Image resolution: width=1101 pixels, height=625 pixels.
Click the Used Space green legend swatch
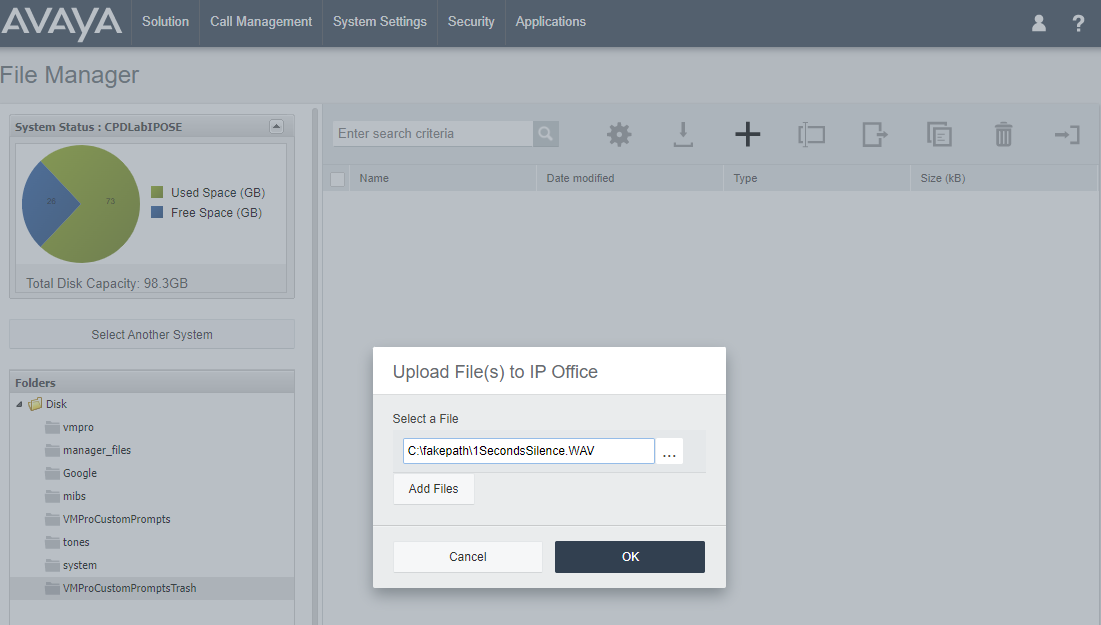click(157, 192)
